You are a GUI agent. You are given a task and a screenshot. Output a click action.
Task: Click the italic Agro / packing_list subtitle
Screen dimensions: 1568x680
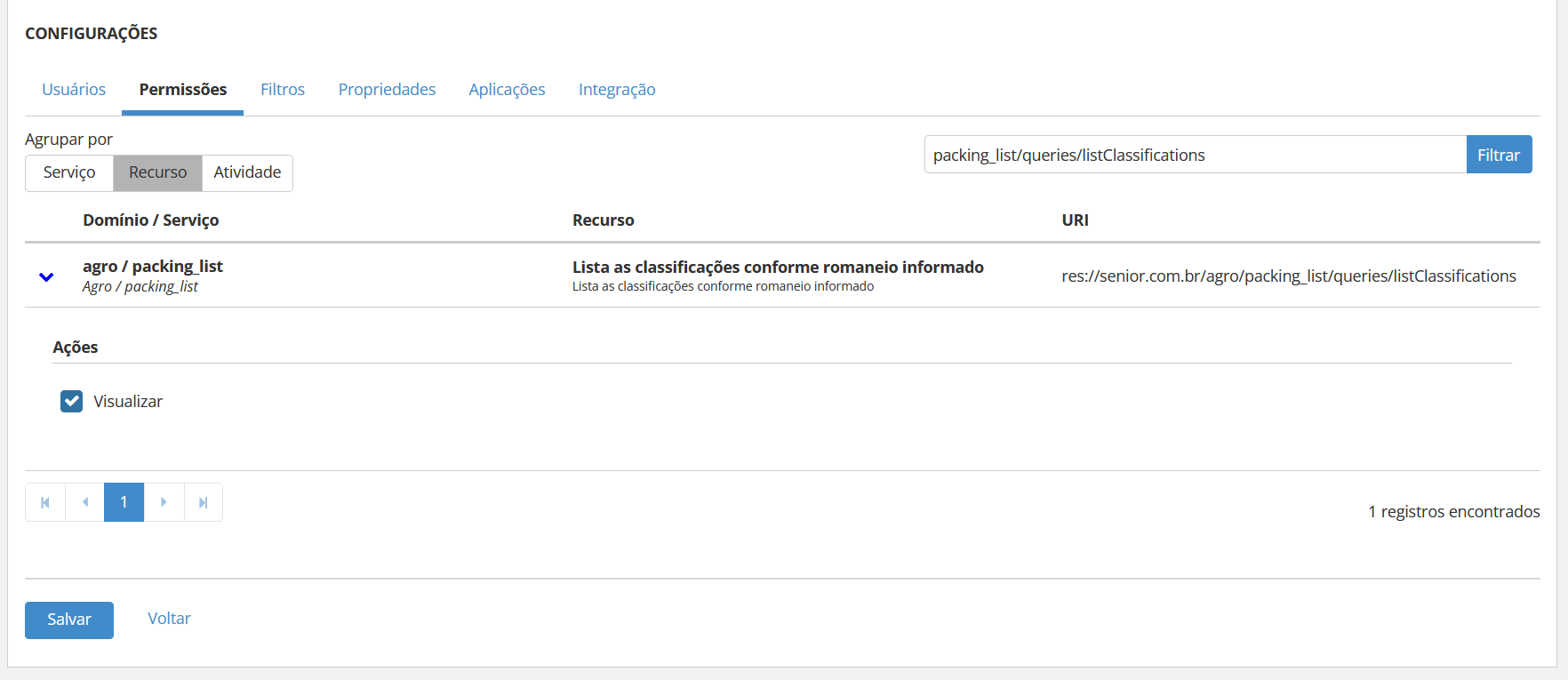[x=140, y=287]
